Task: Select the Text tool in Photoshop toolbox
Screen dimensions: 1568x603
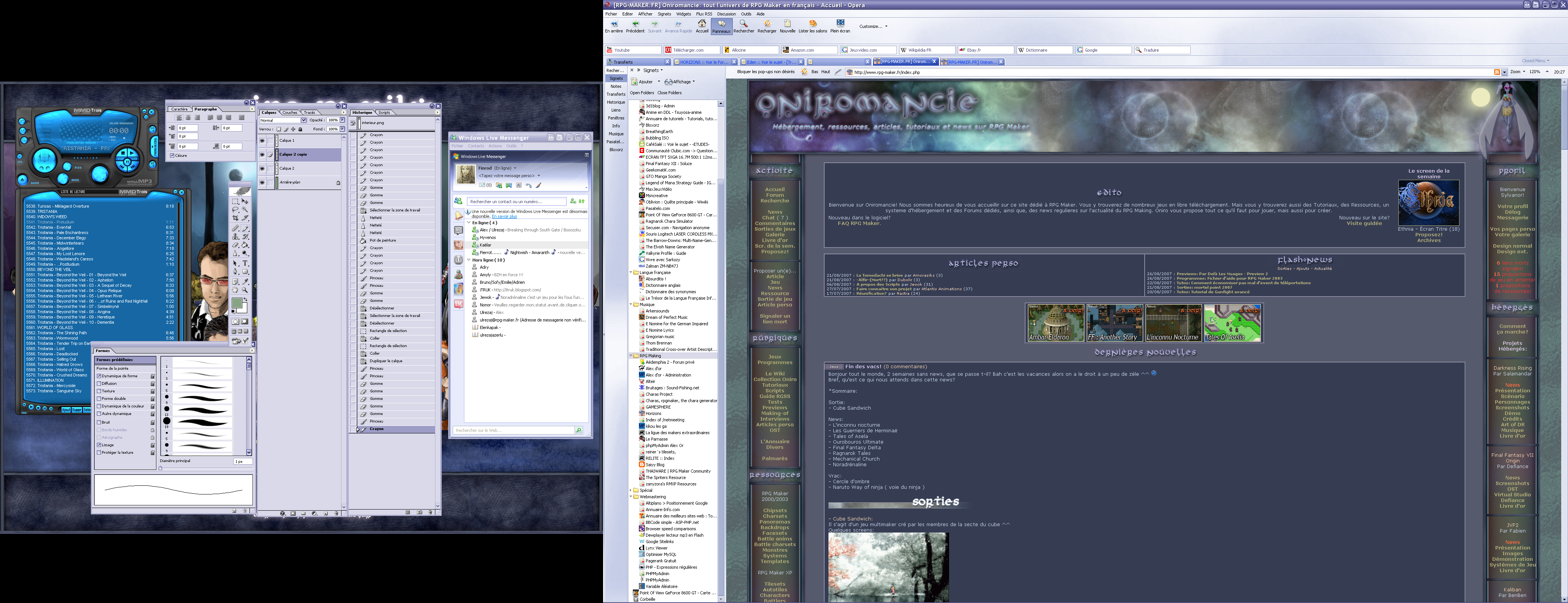Action: click(245, 263)
